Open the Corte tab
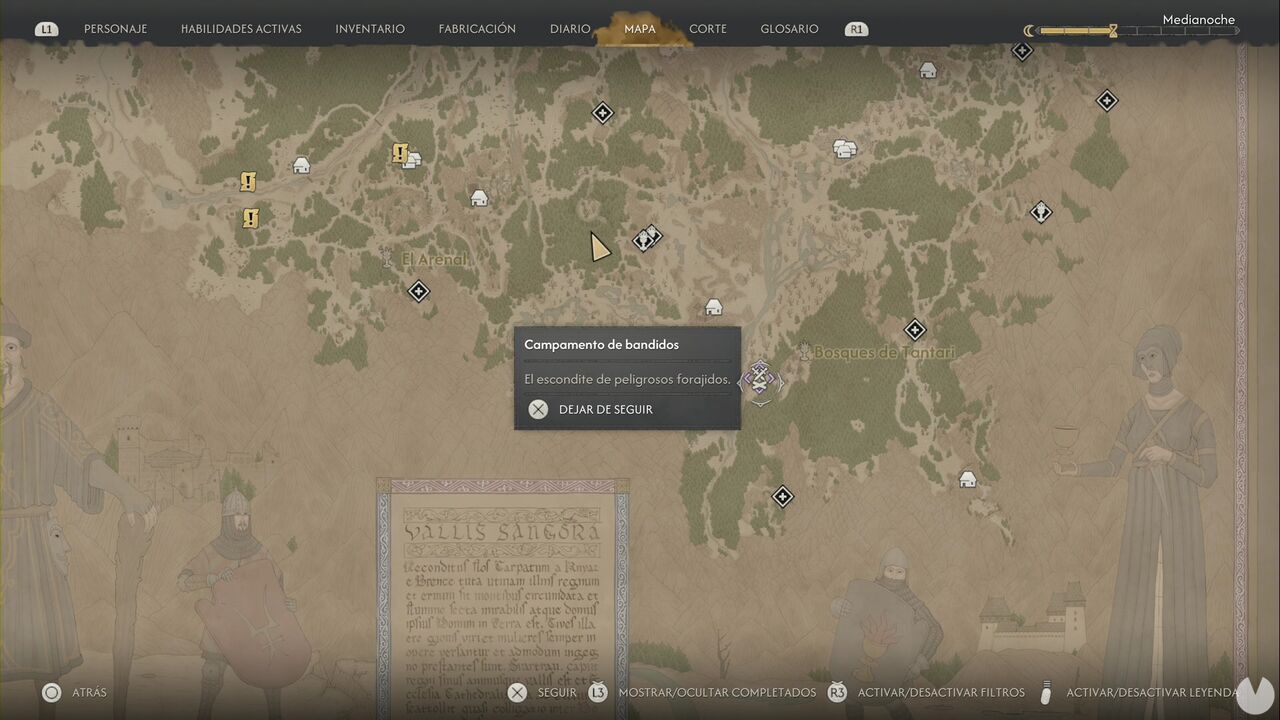 click(x=708, y=29)
